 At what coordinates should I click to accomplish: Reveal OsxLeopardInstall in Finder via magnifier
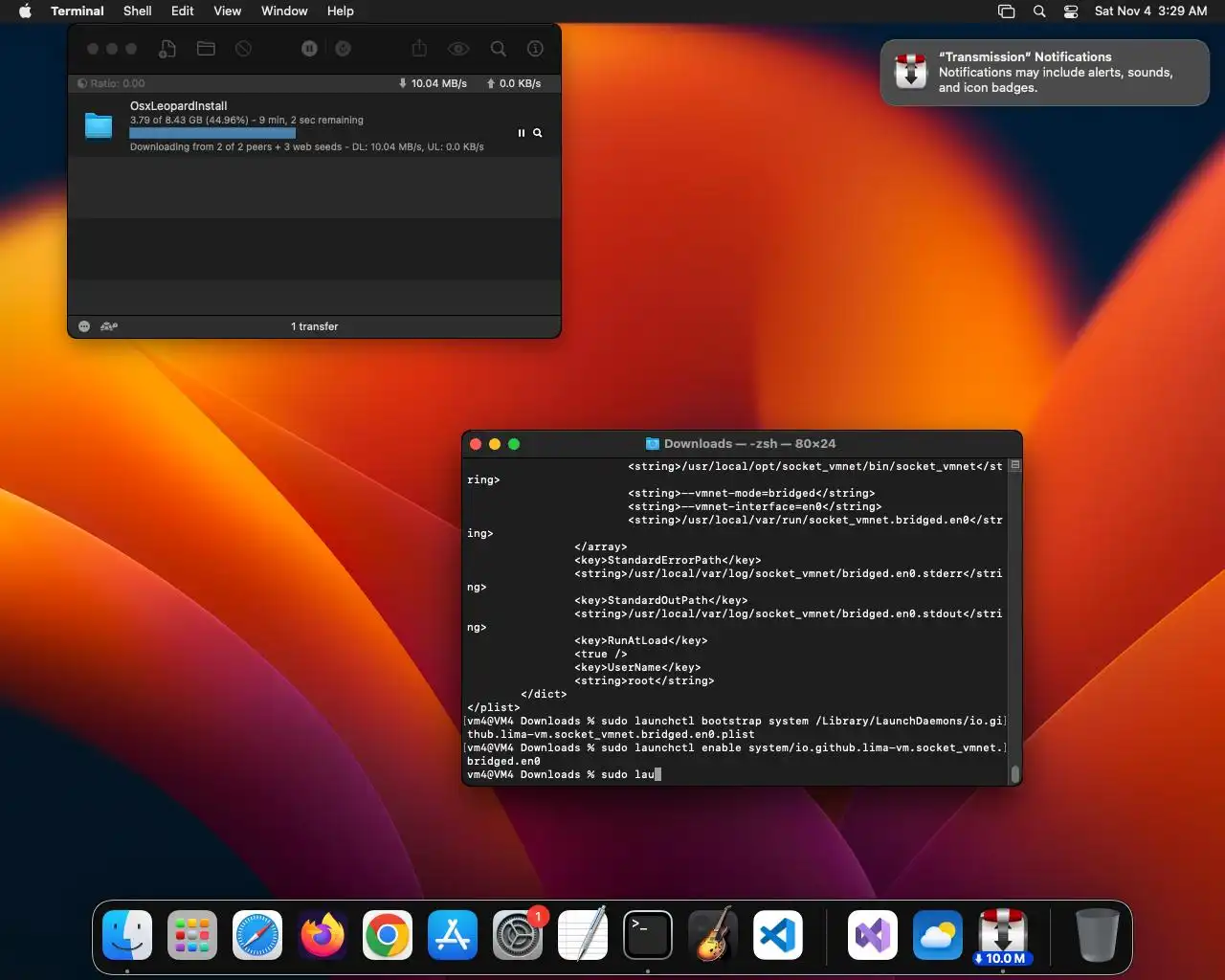coord(538,133)
